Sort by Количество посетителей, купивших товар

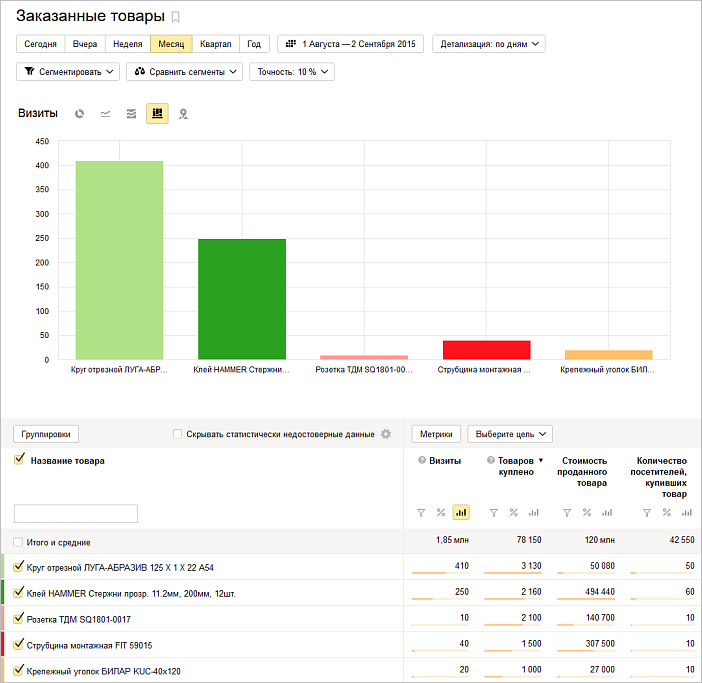(658, 477)
